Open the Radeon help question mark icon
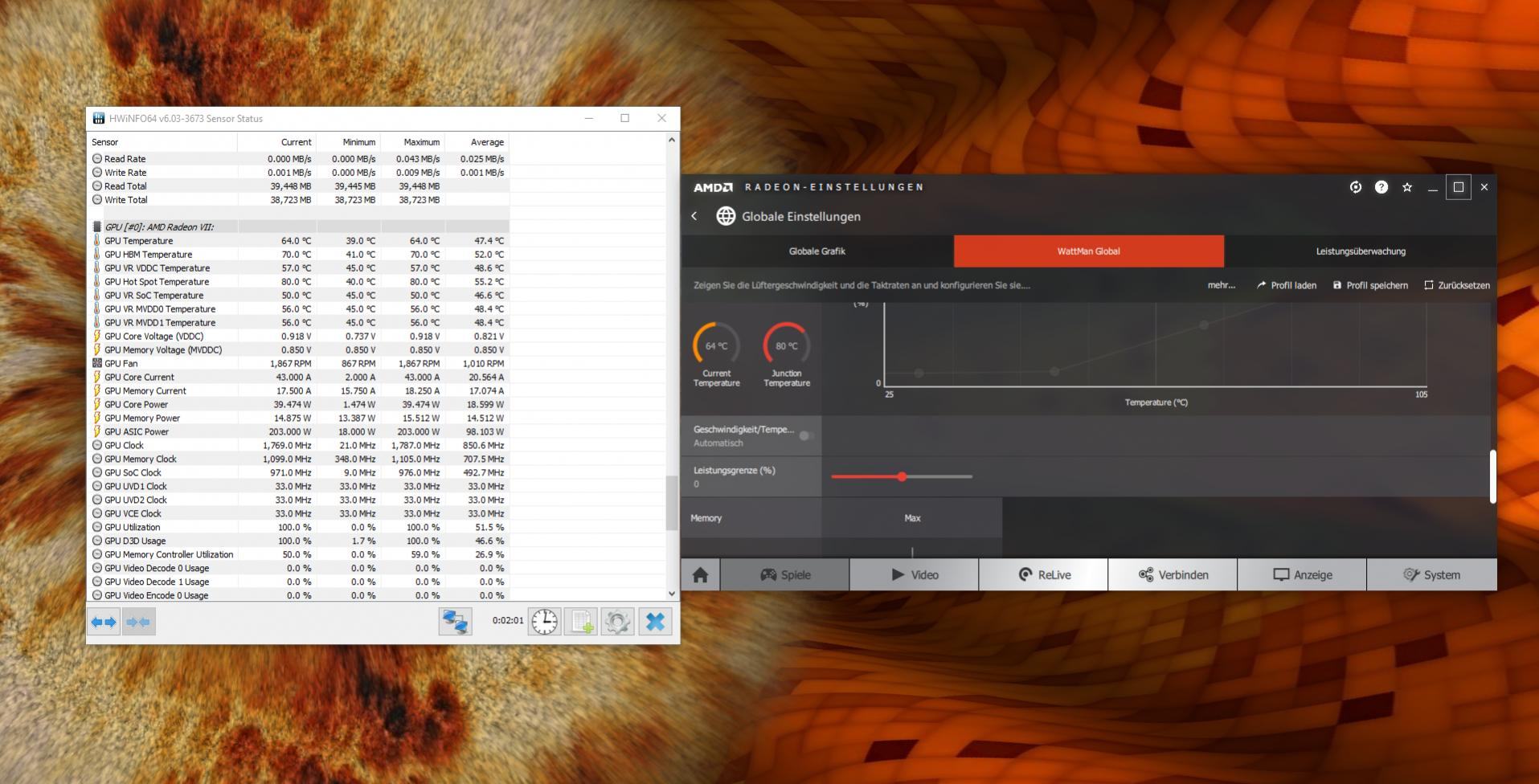This screenshot has width=1539, height=784. click(x=1381, y=187)
